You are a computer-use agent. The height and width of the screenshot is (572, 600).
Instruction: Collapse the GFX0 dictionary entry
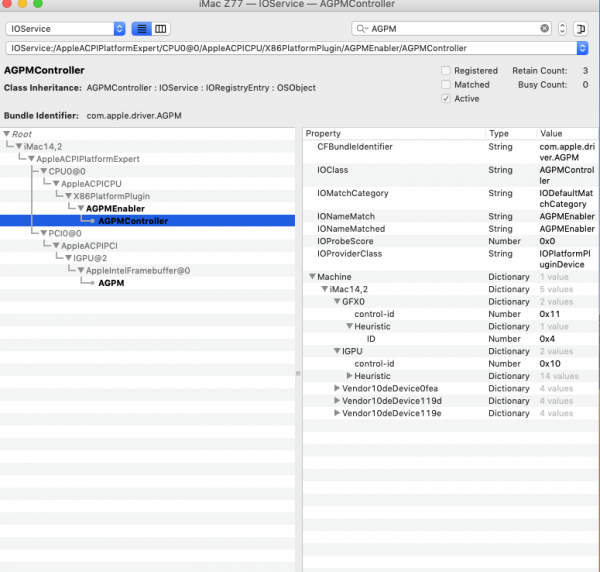[336, 301]
